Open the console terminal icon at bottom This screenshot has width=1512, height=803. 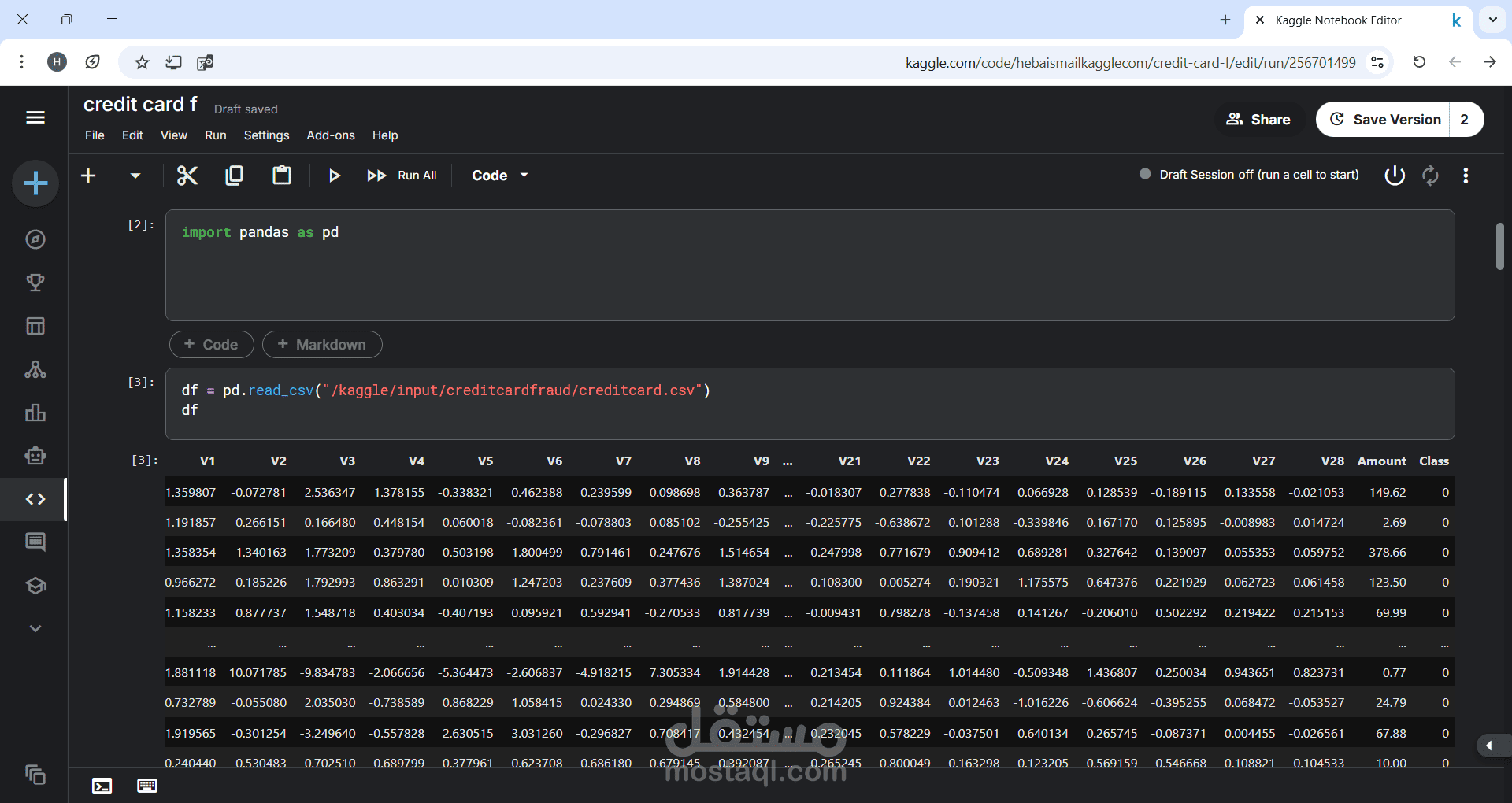(x=102, y=786)
